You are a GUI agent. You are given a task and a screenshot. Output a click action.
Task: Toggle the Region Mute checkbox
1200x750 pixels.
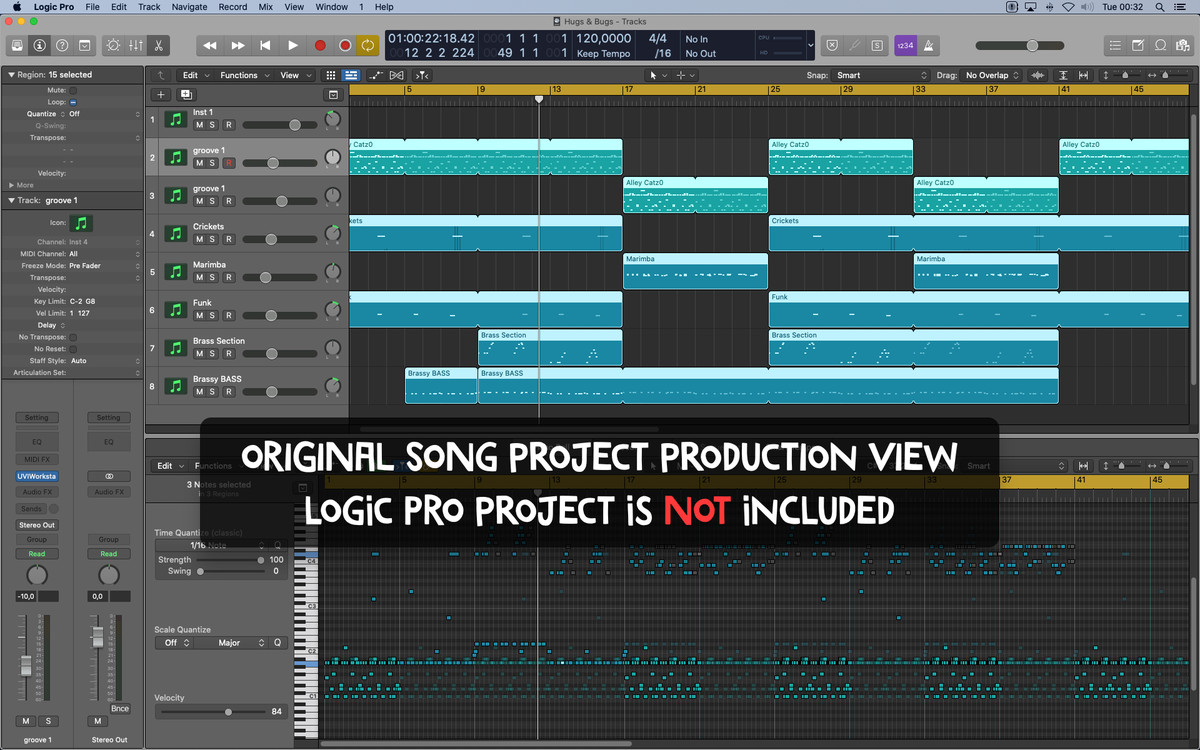73,90
